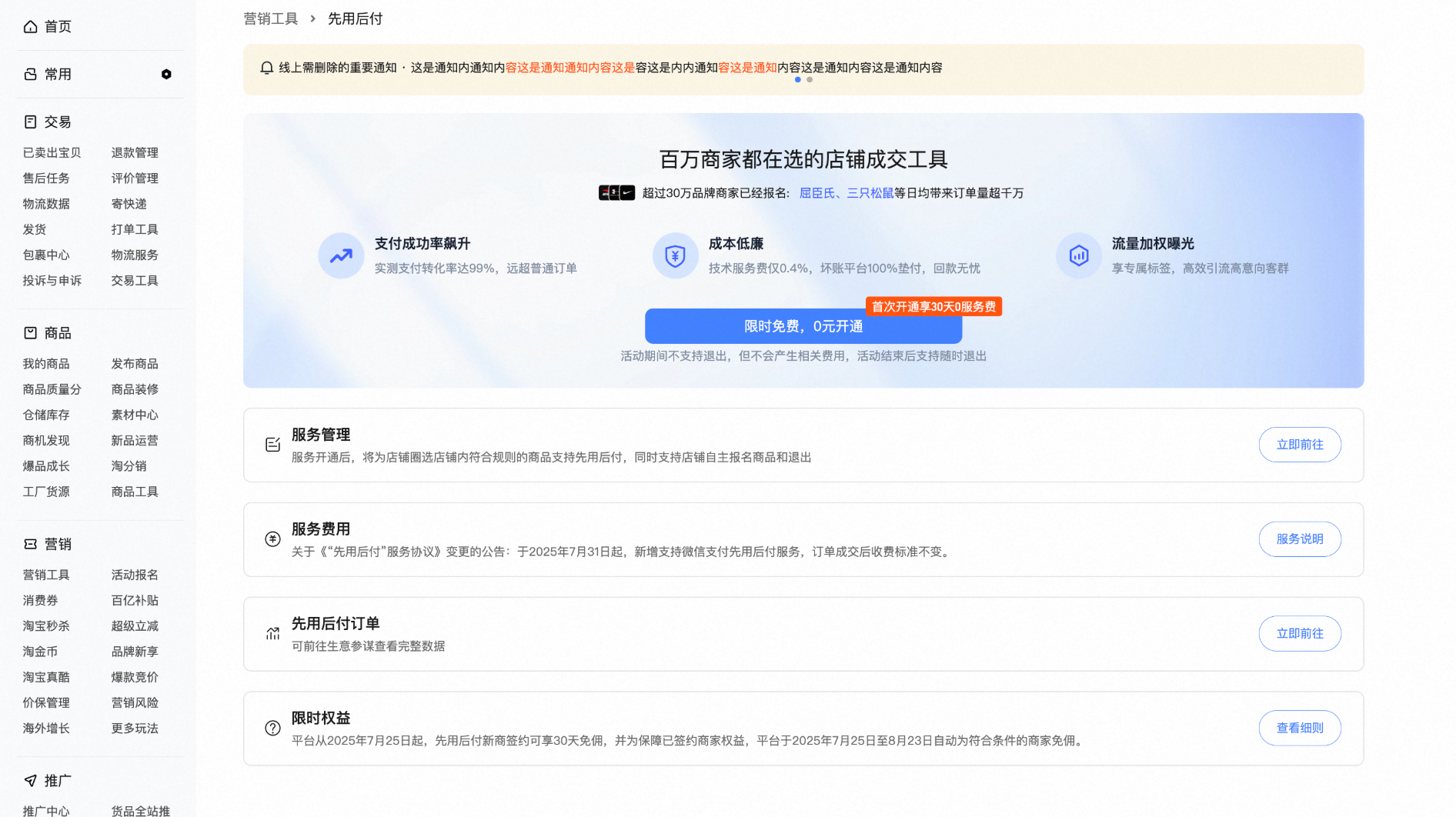Screen dimensions: 1456x817
Task: Open 素材中心 in the sidebar
Action: (x=135, y=415)
